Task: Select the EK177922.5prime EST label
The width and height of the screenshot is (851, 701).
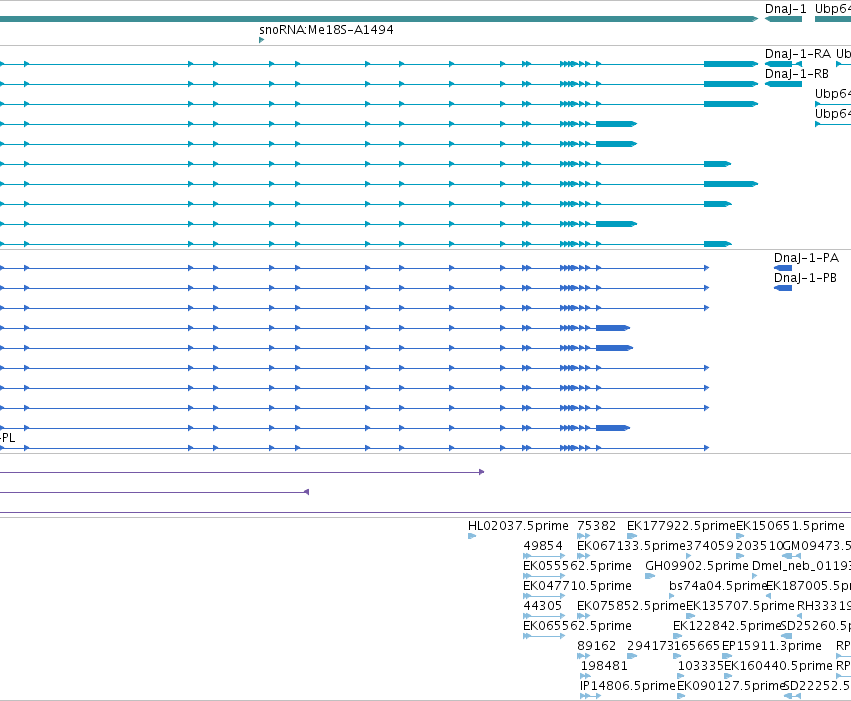Action: point(681,526)
